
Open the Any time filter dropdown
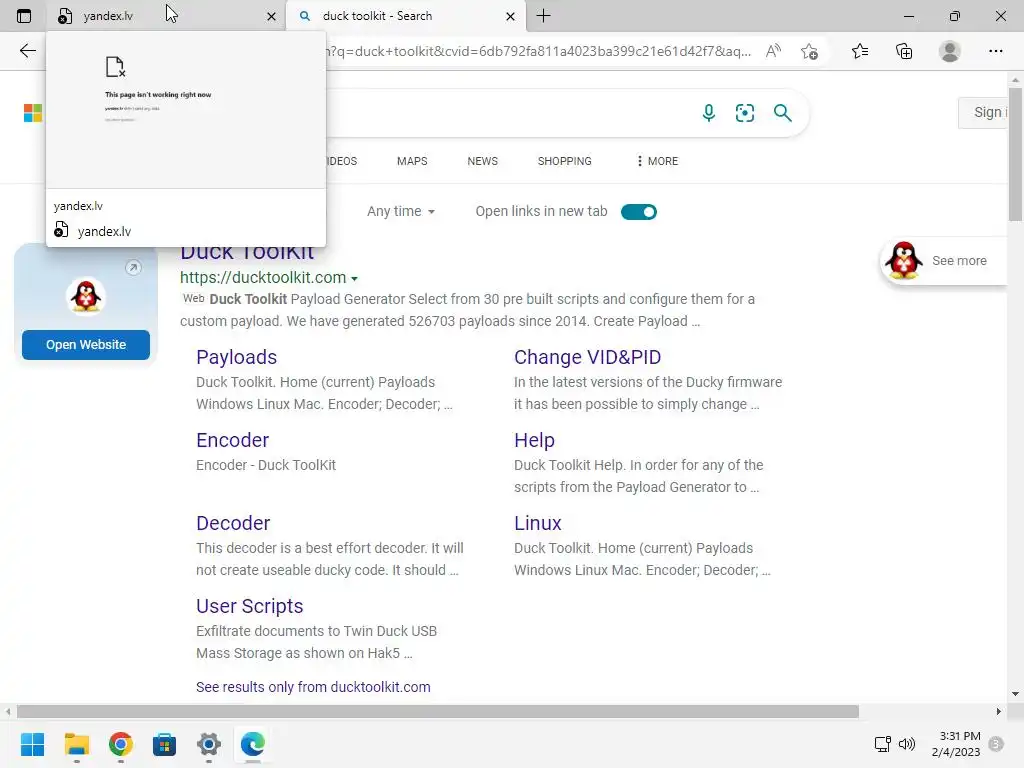(401, 212)
